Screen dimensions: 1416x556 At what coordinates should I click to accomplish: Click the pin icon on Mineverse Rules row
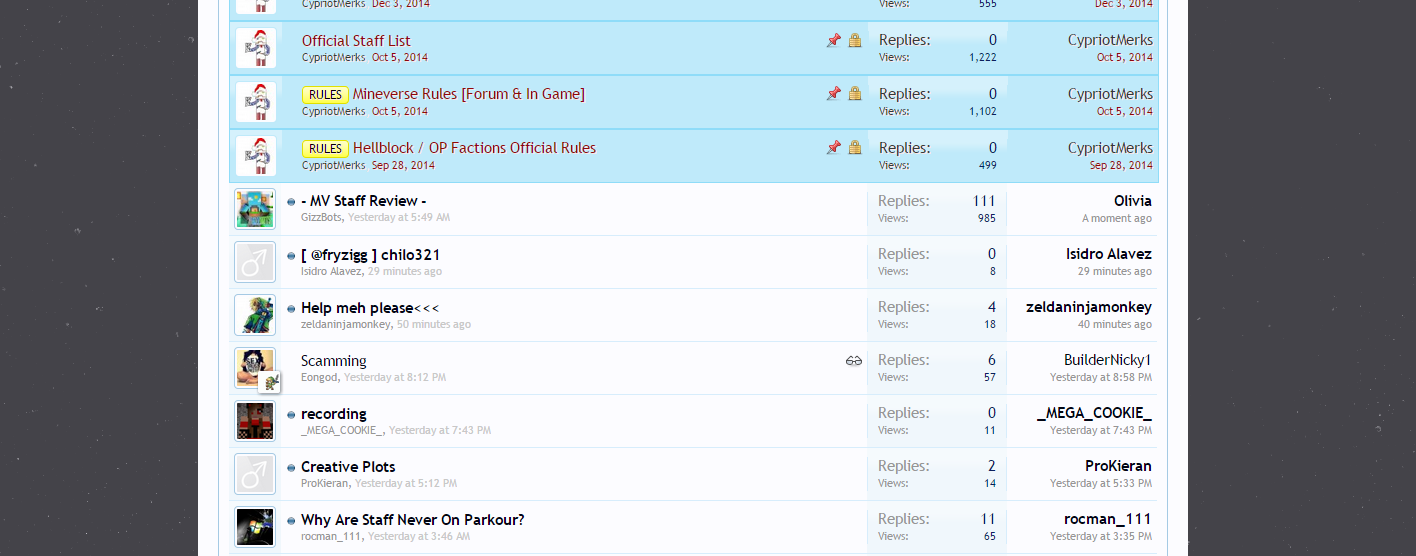coord(833,94)
